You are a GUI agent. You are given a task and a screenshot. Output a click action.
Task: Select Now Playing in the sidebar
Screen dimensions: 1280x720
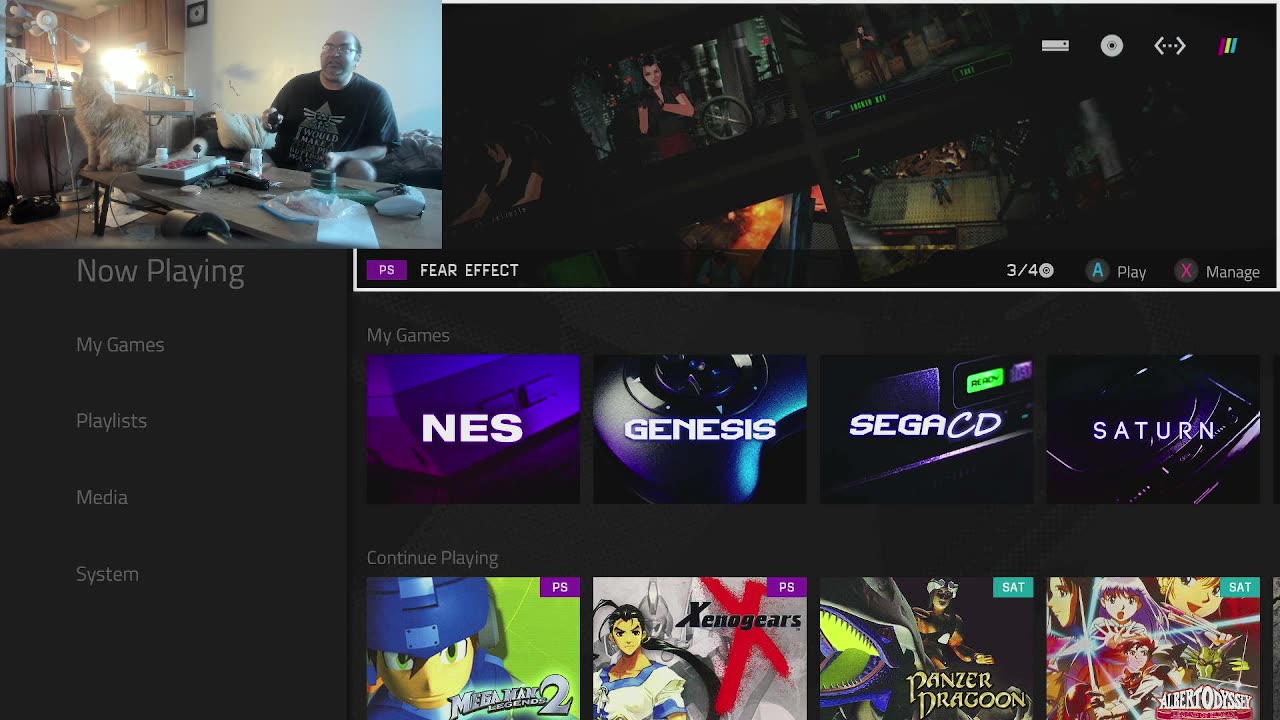point(160,271)
